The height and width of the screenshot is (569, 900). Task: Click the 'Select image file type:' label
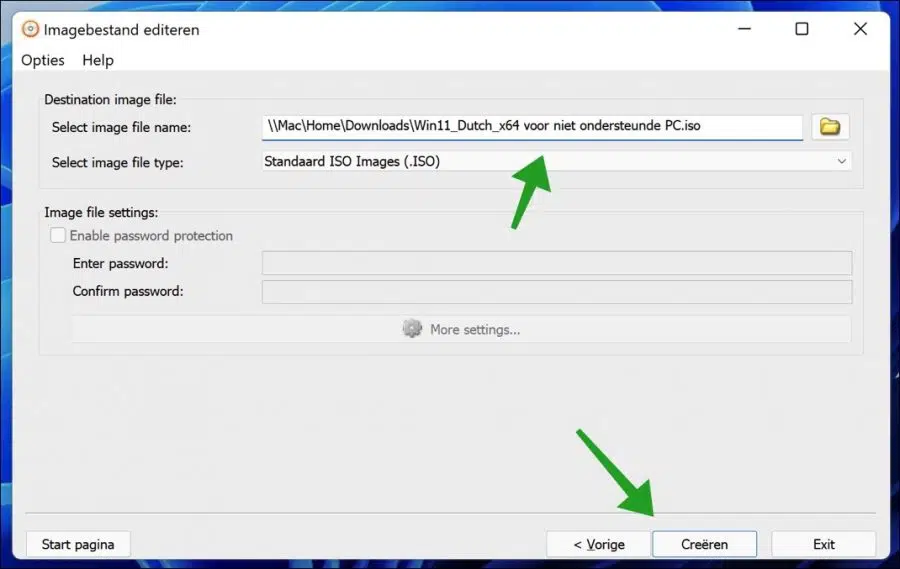[x=118, y=162]
